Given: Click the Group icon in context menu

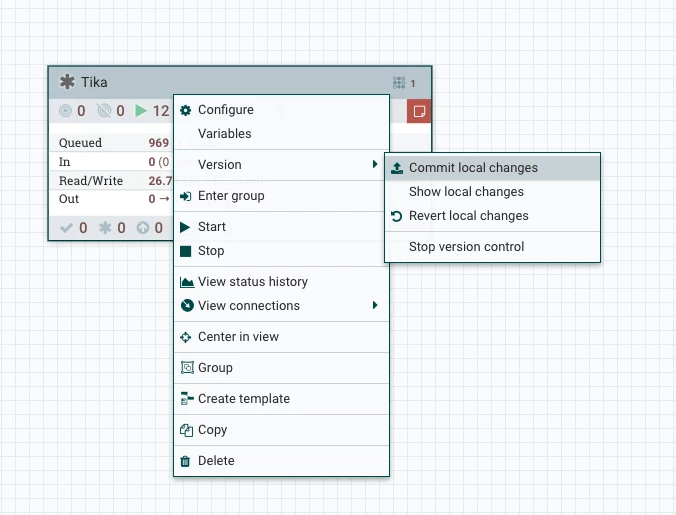Looking at the screenshot, I should click(x=187, y=368).
